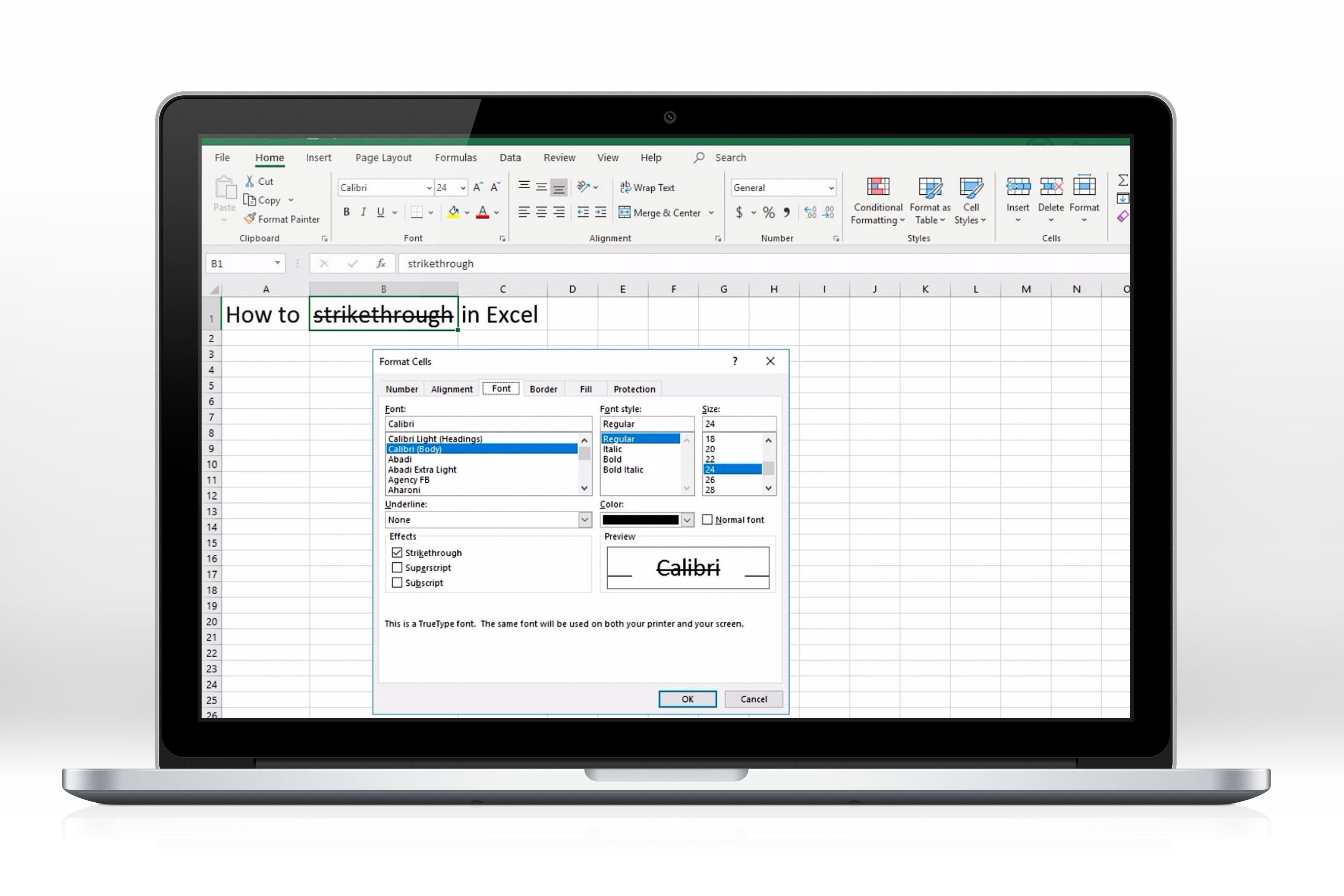Click the Bottom Align icon

click(559, 187)
